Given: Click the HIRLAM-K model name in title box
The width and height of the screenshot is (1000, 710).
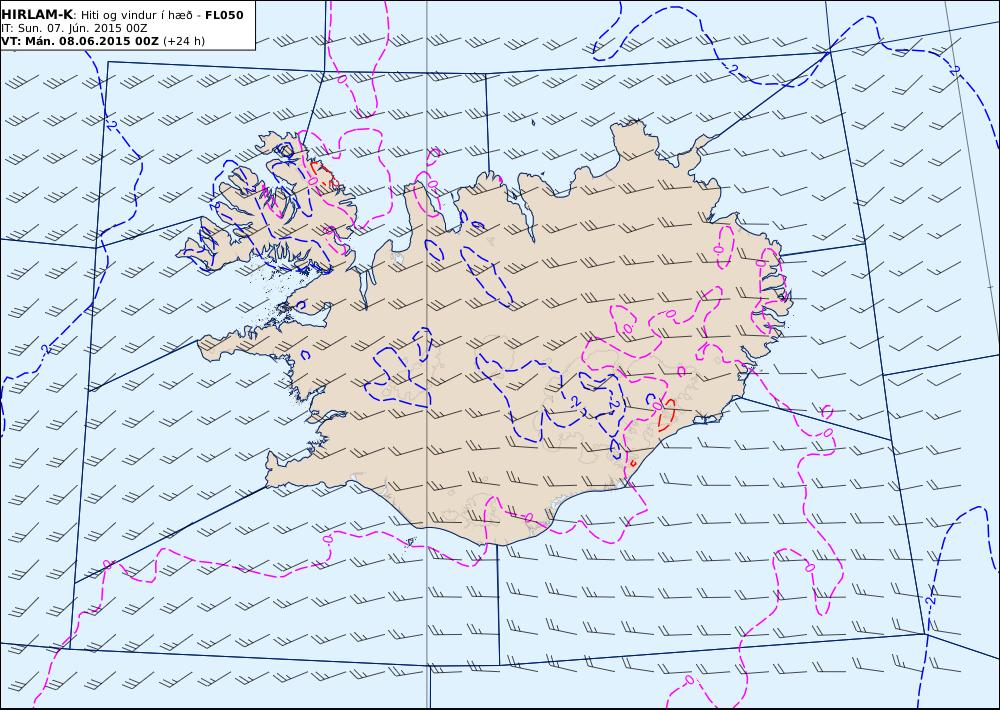Looking at the screenshot, I should (37, 15).
